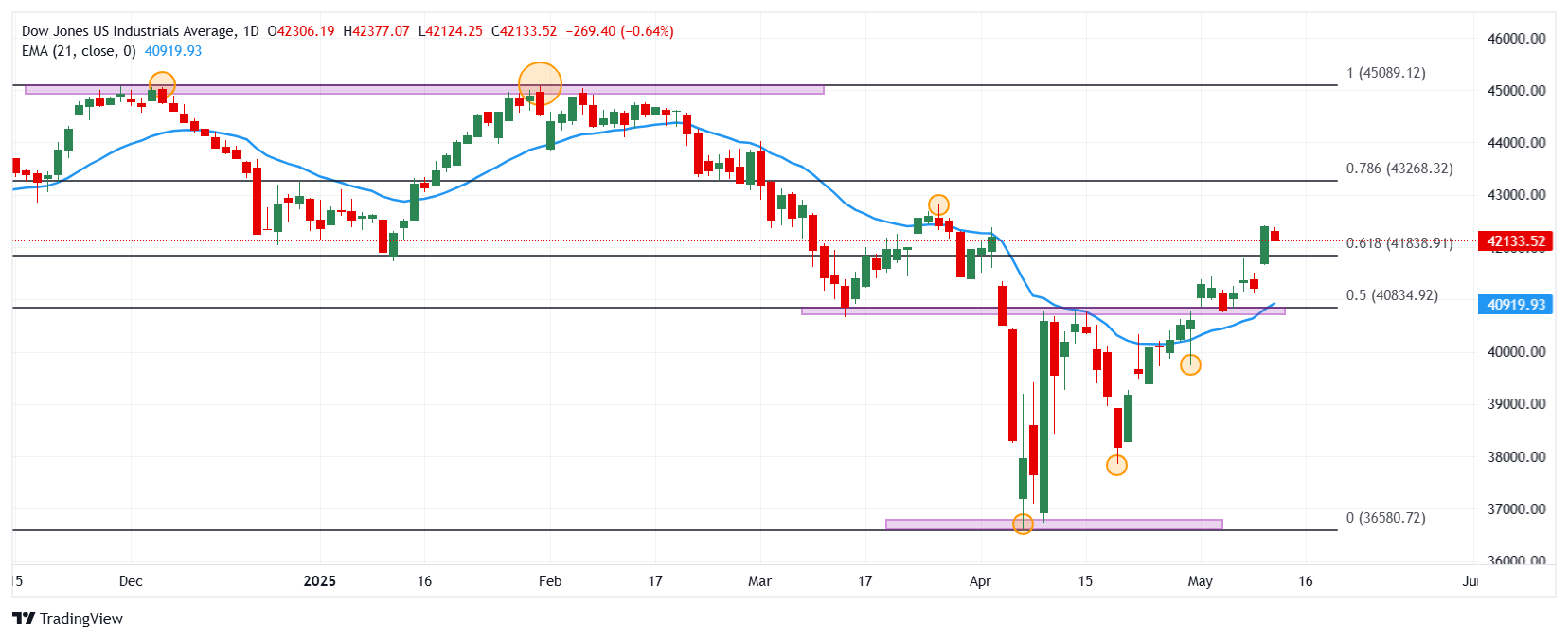Click orange circle below mid-April low candle
1568x639 pixels.
click(1117, 465)
